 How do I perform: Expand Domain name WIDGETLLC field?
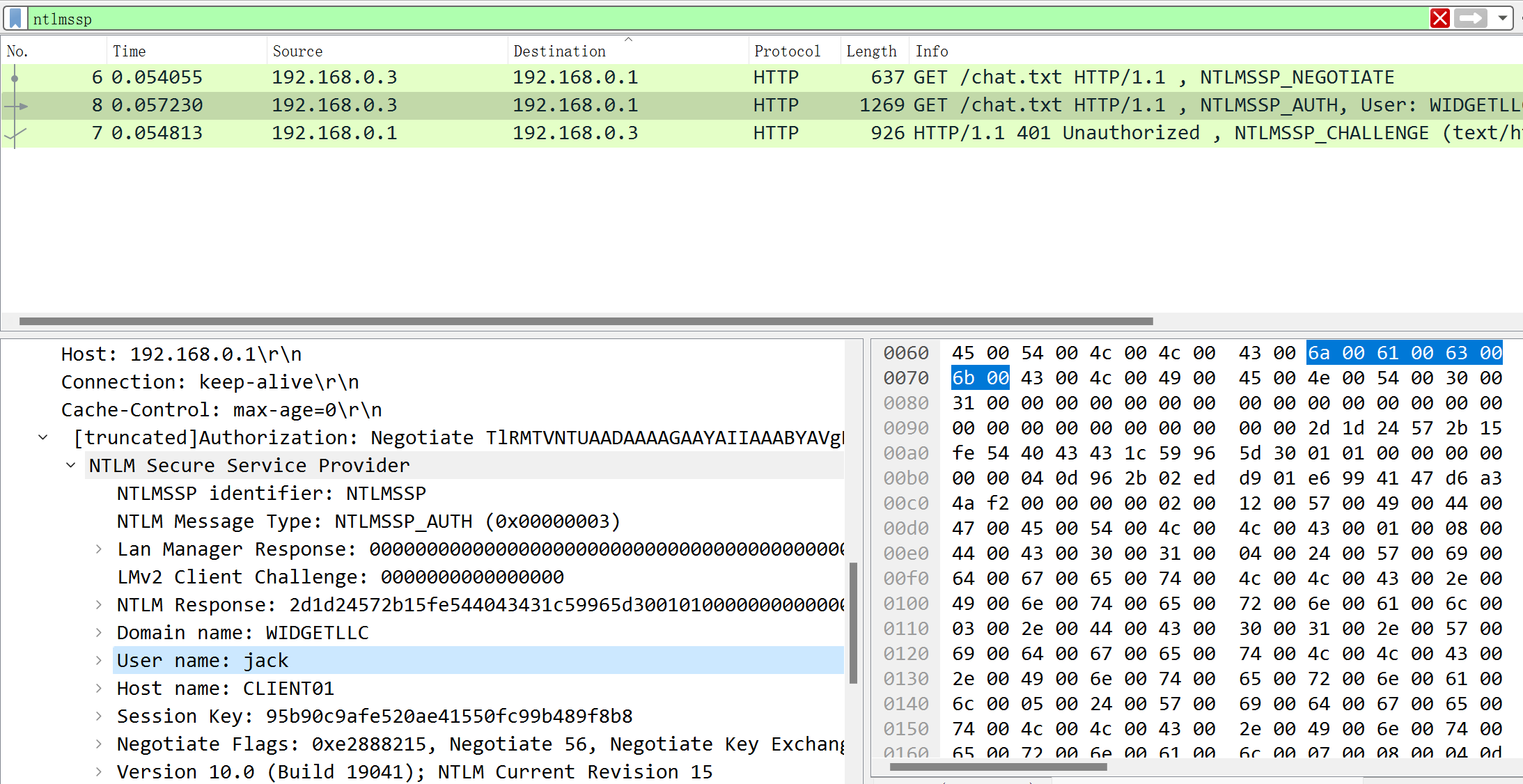click(x=99, y=632)
